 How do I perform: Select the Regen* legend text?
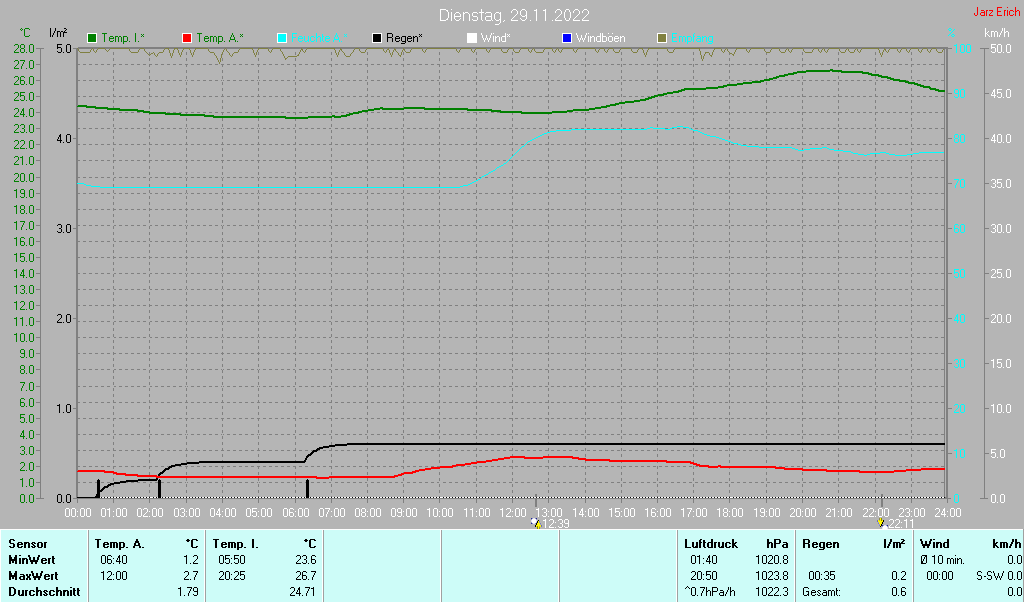(404, 38)
